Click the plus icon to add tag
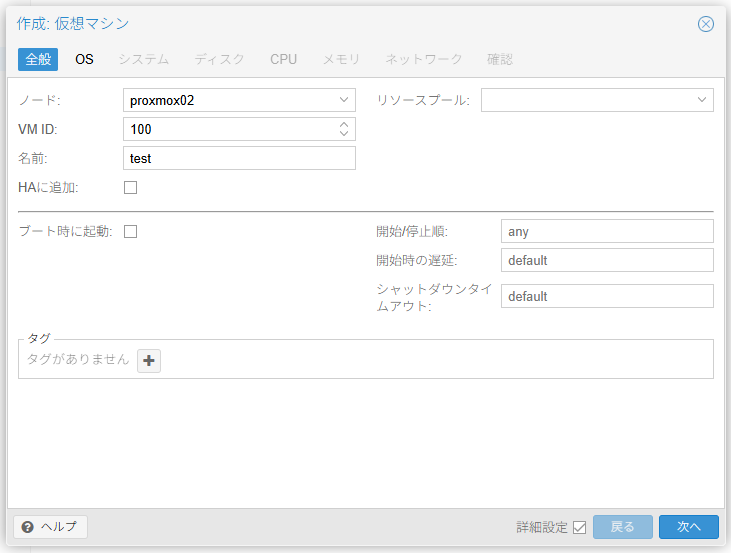The image size is (731, 553). pos(149,361)
